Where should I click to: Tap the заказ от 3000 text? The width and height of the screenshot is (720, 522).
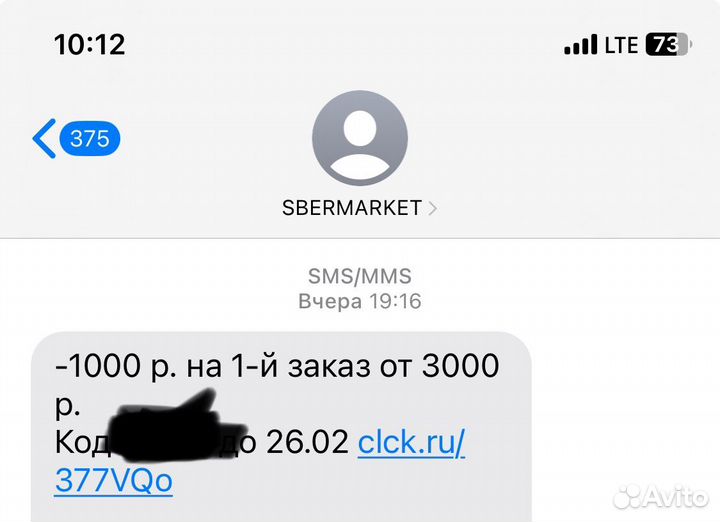coord(393,366)
